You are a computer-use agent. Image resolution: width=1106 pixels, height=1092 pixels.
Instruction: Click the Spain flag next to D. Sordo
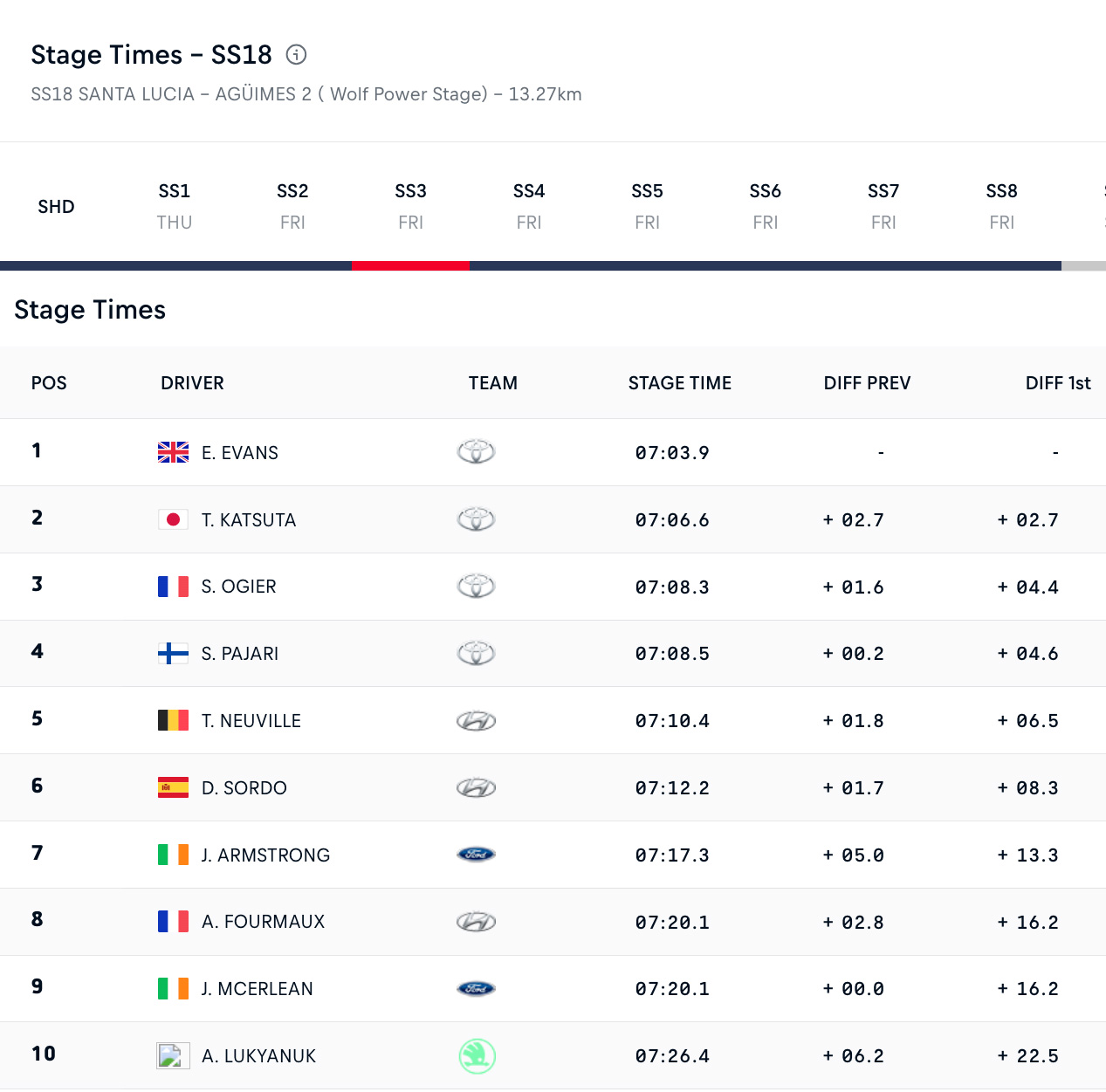pos(173,788)
